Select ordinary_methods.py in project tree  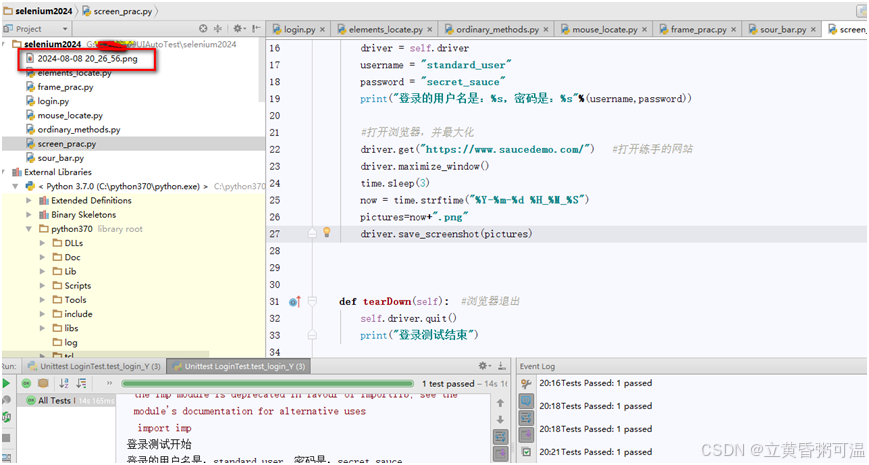pyautogui.click(x=79, y=130)
